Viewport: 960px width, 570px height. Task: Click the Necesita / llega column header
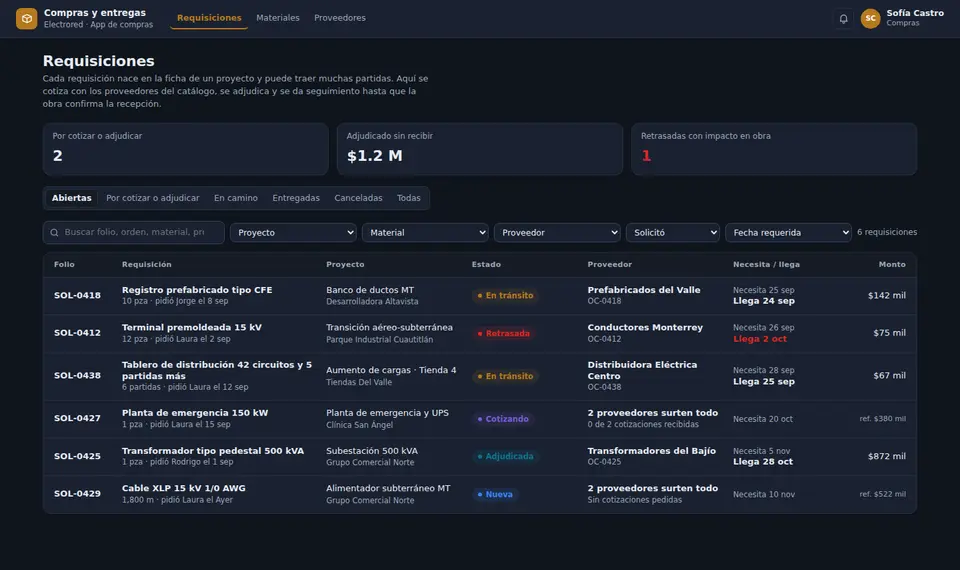coord(767,264)
